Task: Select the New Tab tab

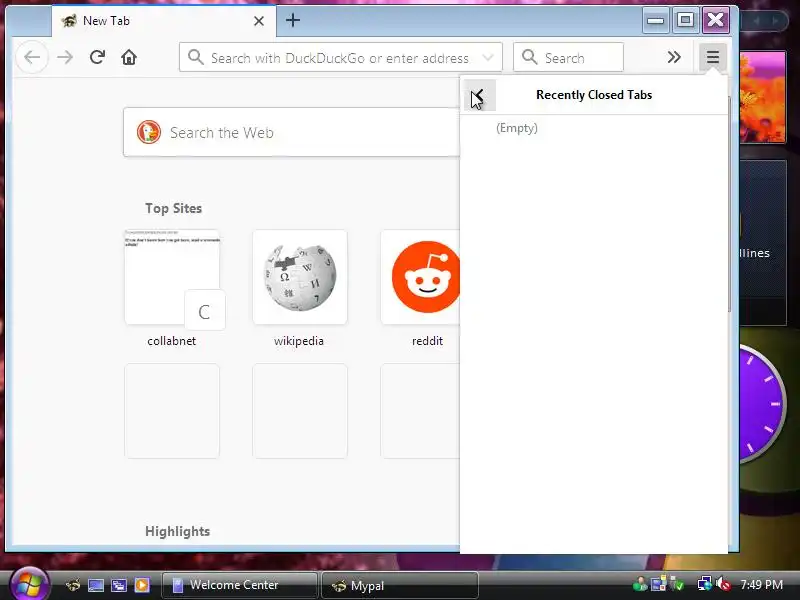Action: 164,21
